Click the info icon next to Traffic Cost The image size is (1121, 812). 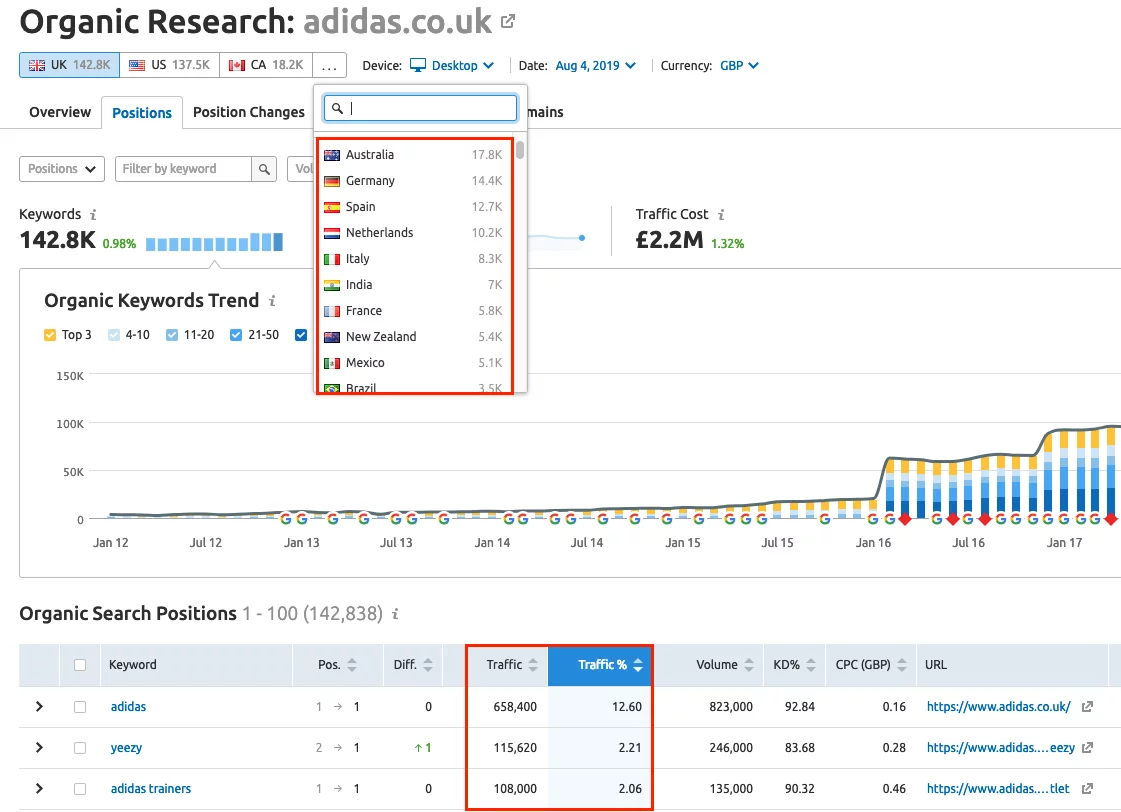click(x=723, y=213)
